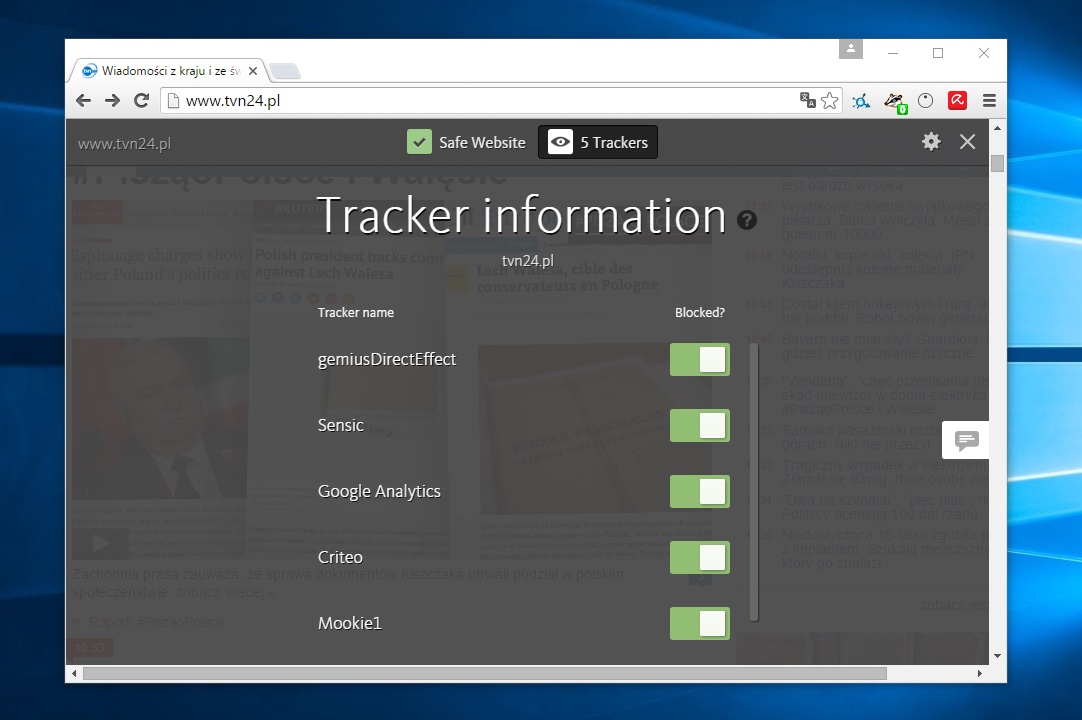Select the 5 Trackers tab
Image resolution: width=1082 pixels, height=720 pixels.
(598, 142)
